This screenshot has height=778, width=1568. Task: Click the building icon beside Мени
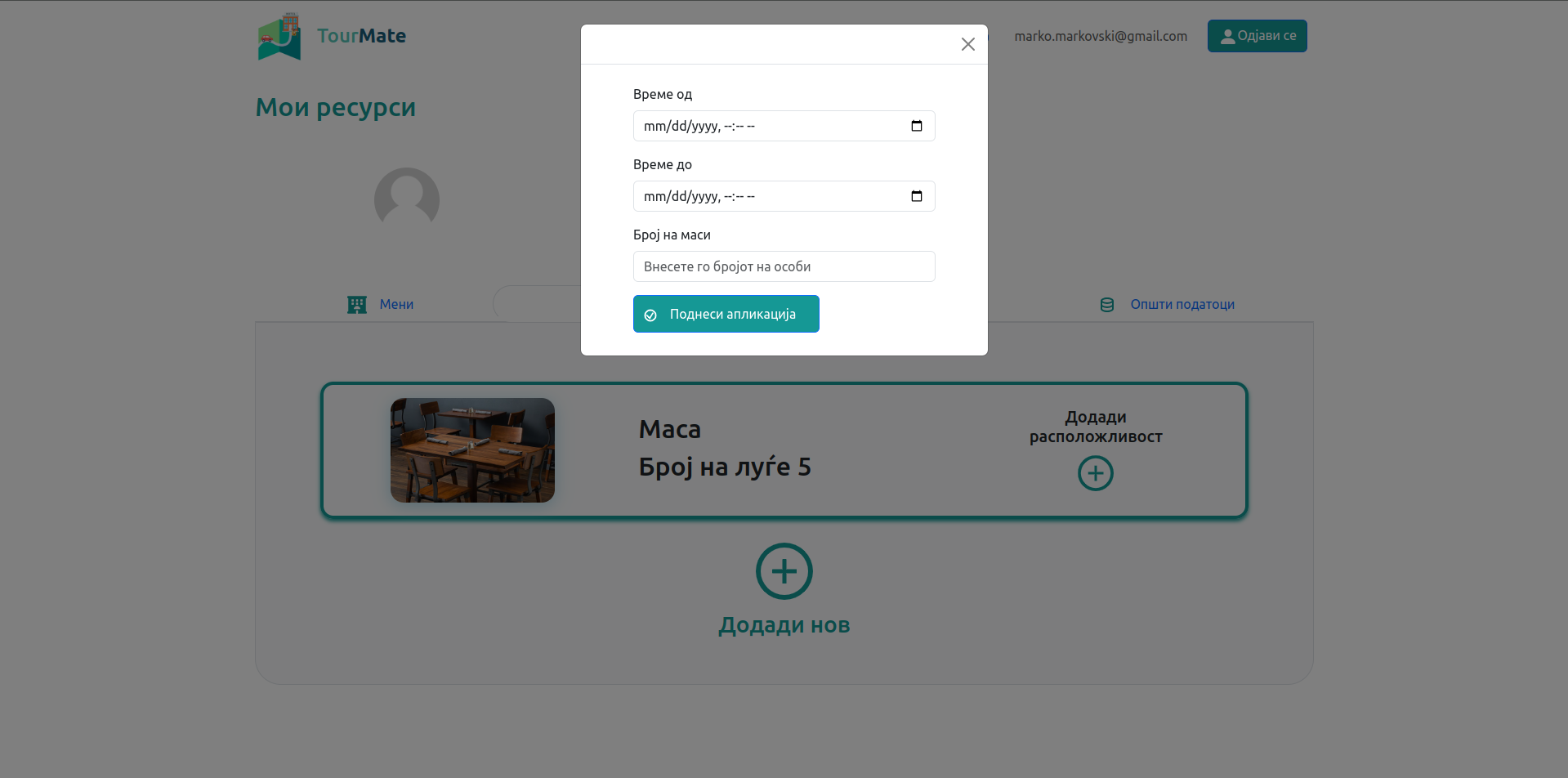pyautogui.click(x=357, y=305)
